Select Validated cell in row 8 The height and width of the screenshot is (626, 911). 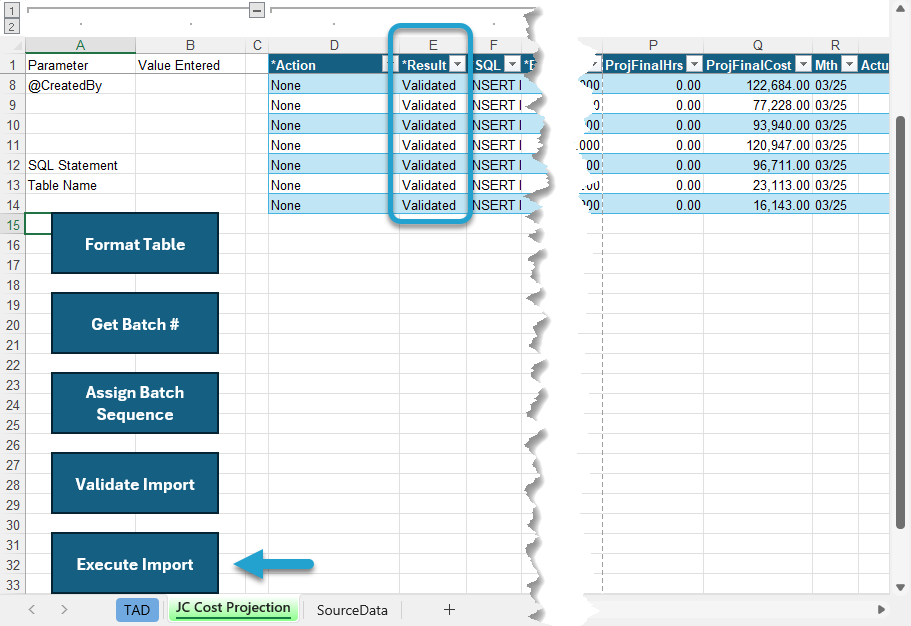pos(433,85)
